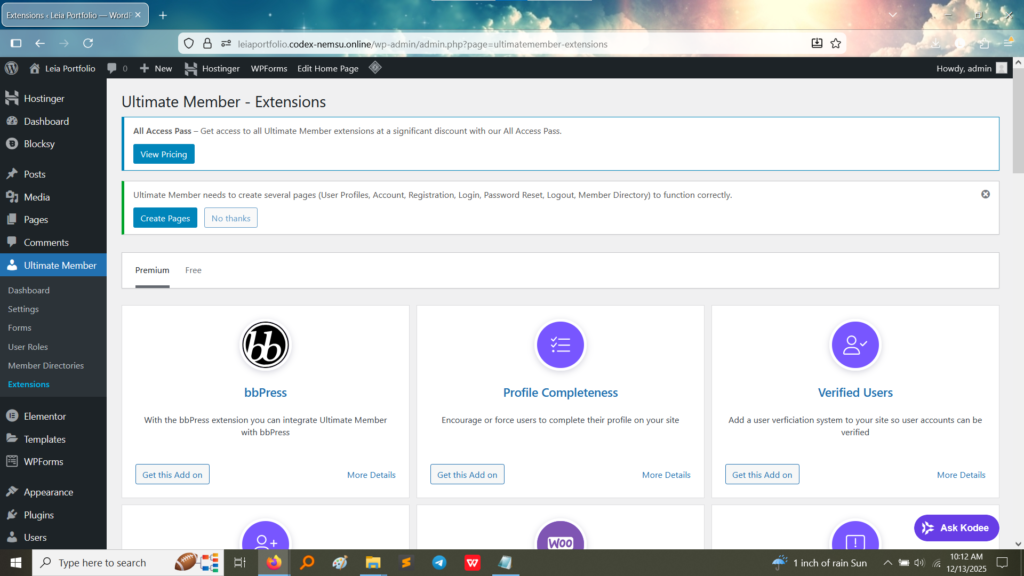Viewport: 1024px width, 576px height.
Task: Dismiss the create pages notice
Action: point(985,194)
